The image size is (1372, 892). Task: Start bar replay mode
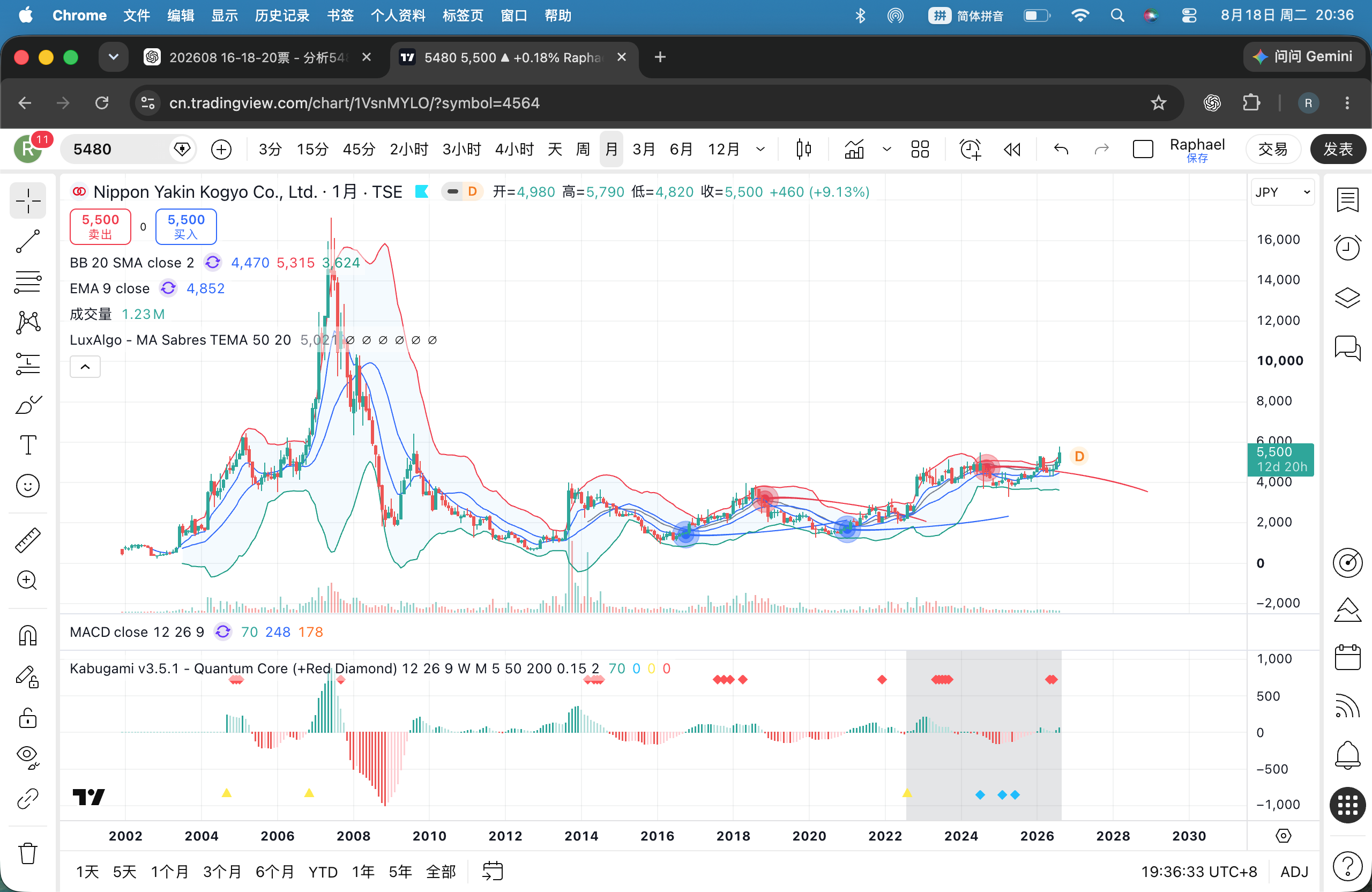[1012, 150]
